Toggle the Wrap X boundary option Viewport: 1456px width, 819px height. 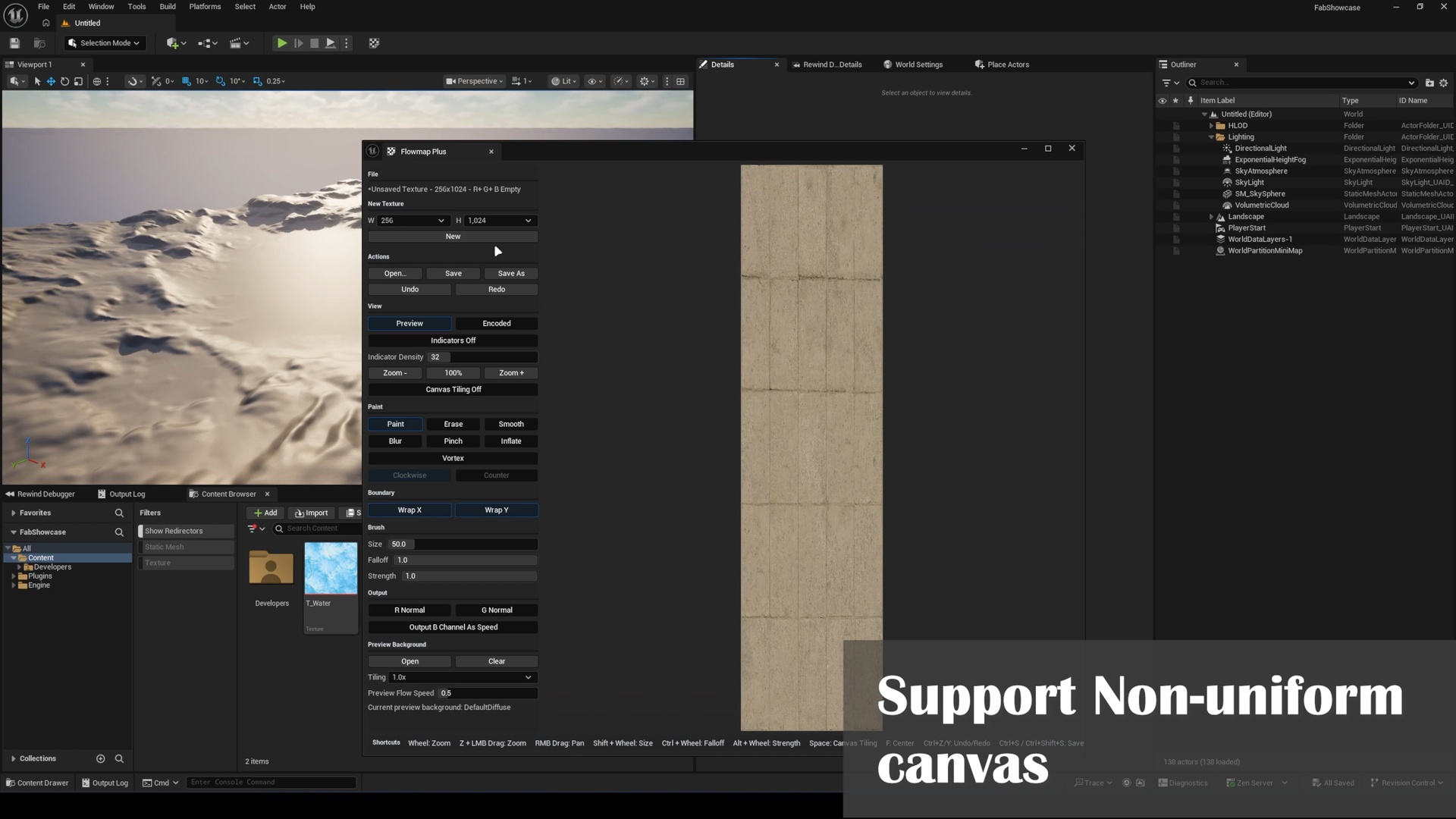409,510
